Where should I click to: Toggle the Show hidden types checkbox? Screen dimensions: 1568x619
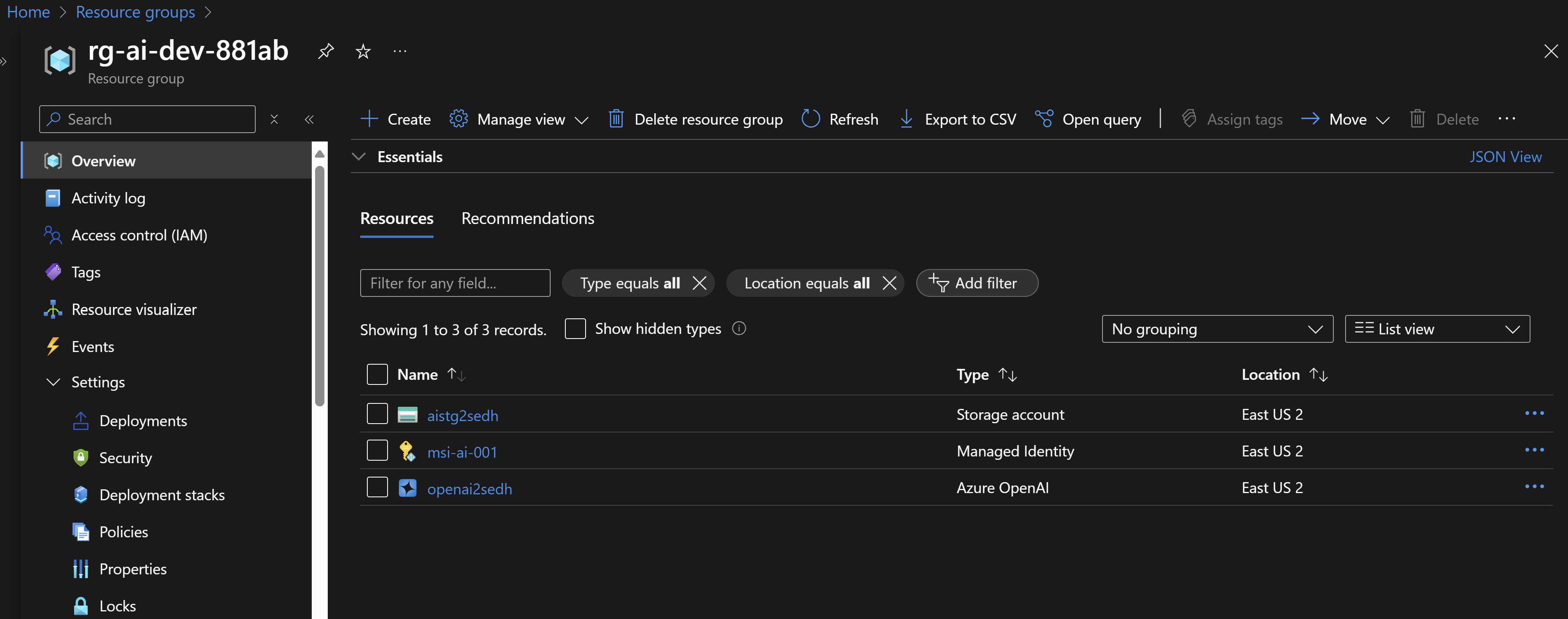pyautogui.click(x=575, y=329)
